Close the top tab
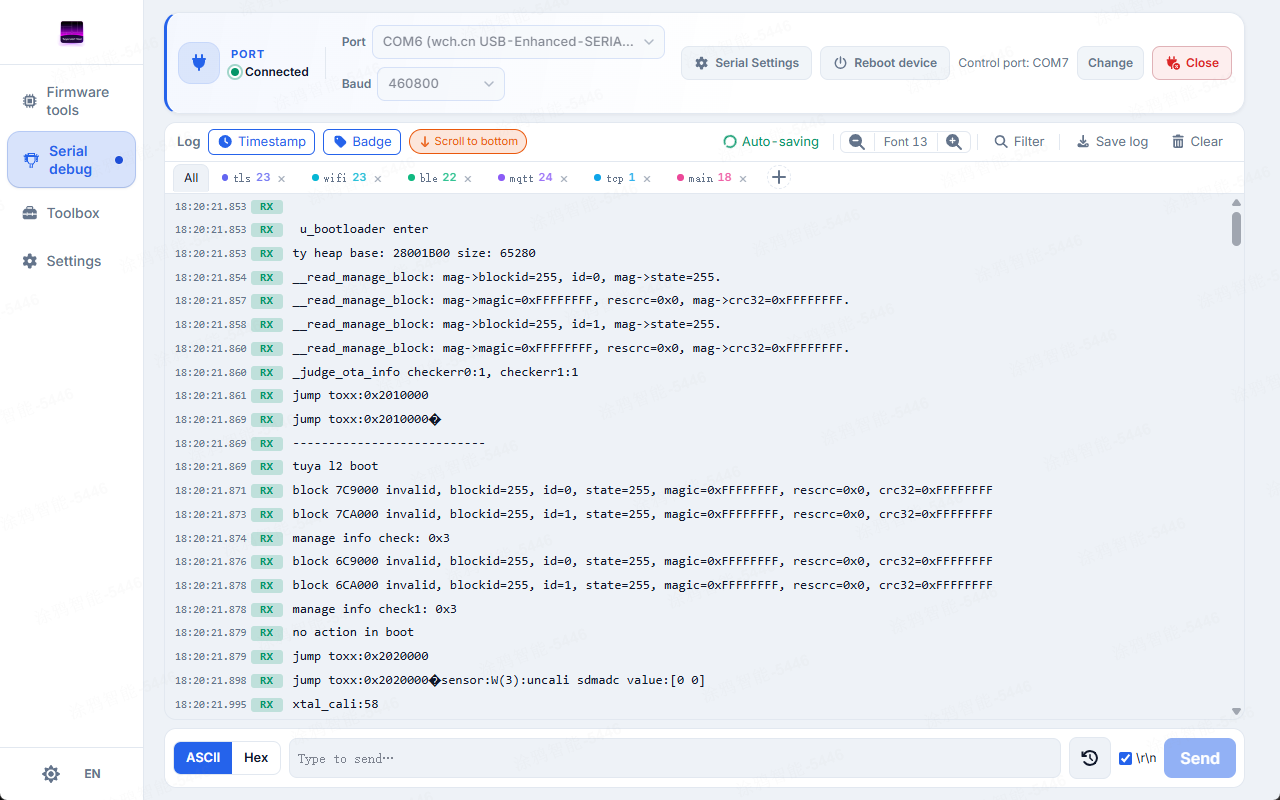The height and width of the screenshot is (800, 1280). point(646,179)
